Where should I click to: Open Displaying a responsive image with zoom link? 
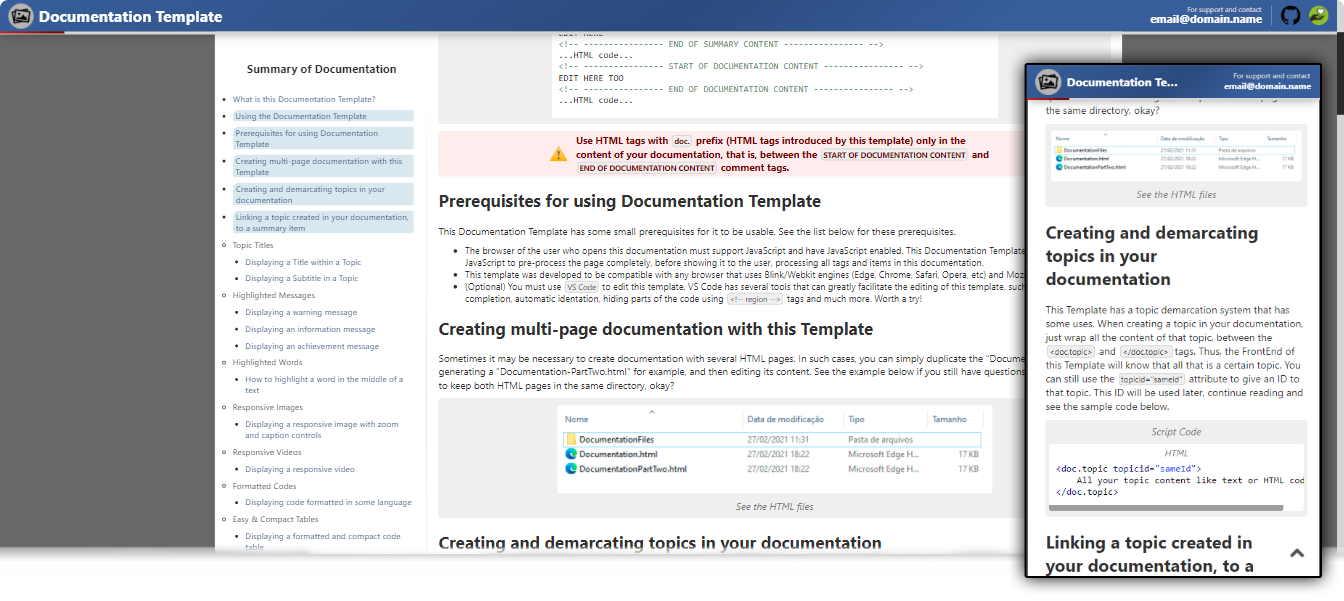(x=322, y=430)
